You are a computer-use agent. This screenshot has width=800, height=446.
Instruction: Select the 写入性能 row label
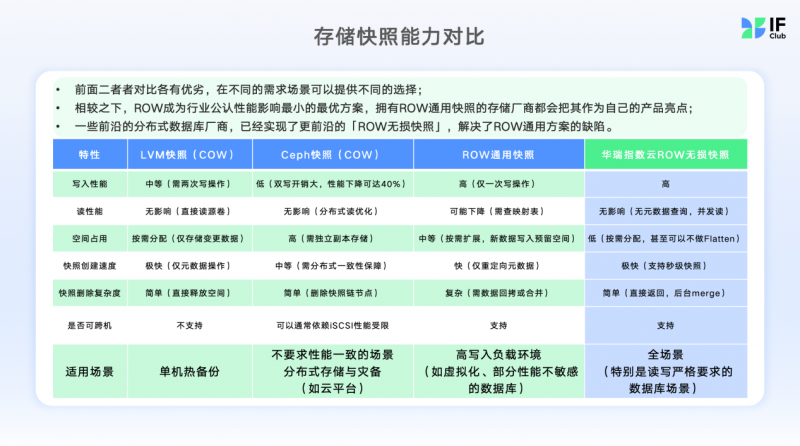tap(90, 184)
